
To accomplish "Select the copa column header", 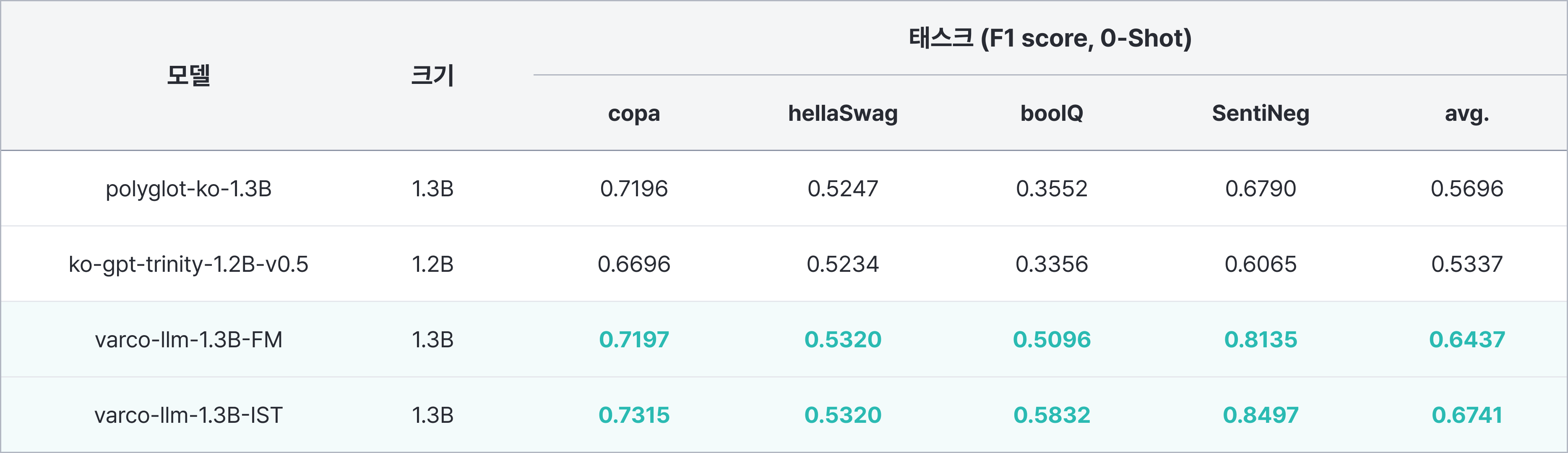I will tap(634, 113).
